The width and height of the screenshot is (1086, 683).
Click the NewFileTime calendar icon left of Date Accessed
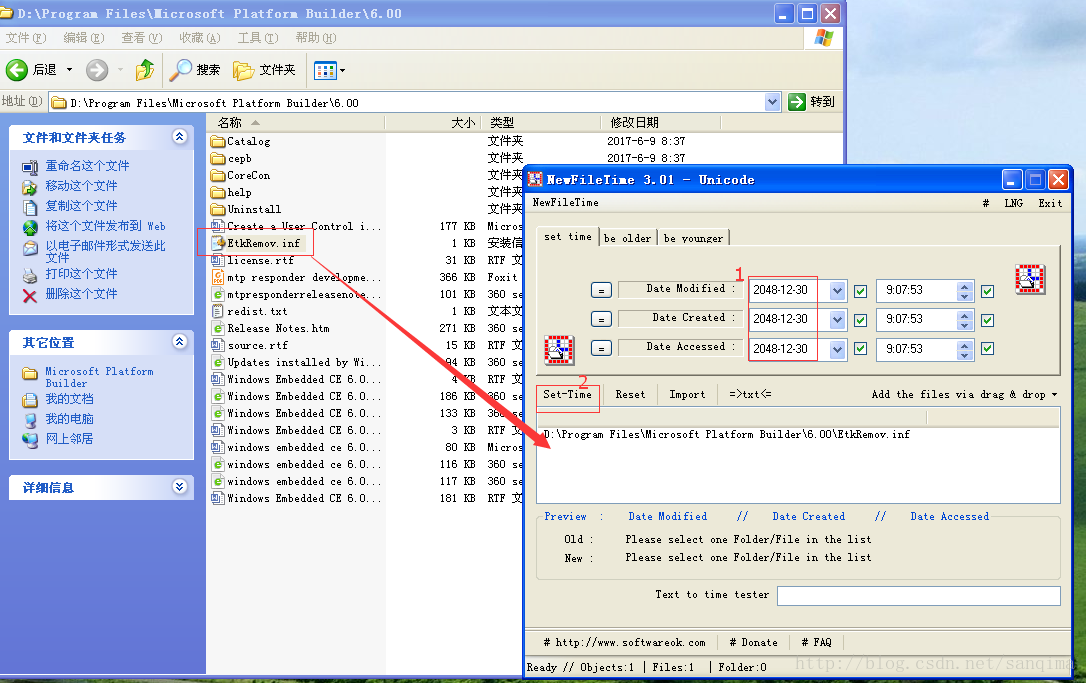tap(559, 350)
